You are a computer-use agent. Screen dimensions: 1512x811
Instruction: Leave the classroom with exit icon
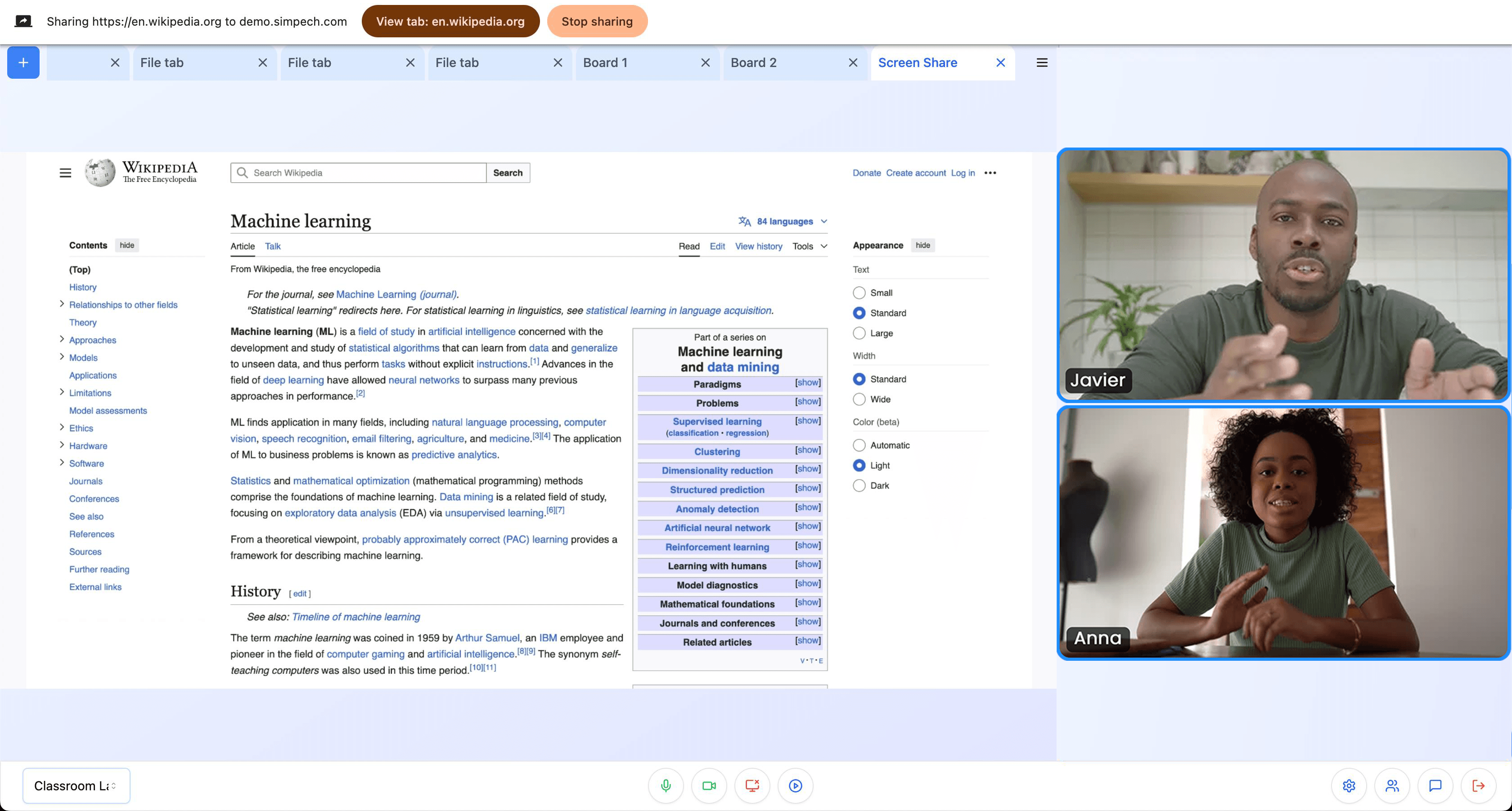tap(1479, 785)
